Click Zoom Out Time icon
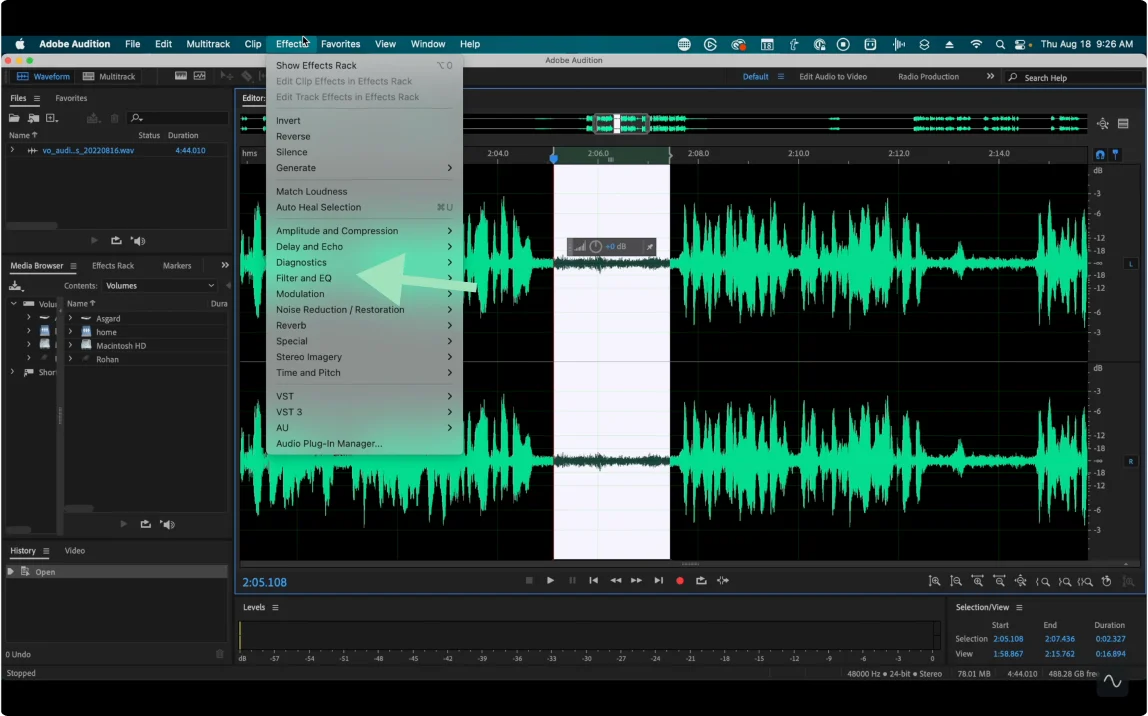The image size is (1148, 716). pos(999,581)
